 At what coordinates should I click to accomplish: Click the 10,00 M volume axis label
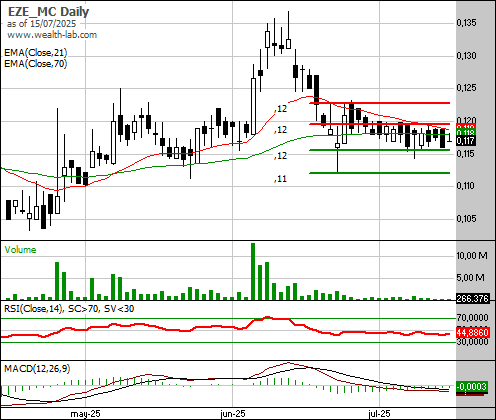pyautogui.click(x=472, y=256)
